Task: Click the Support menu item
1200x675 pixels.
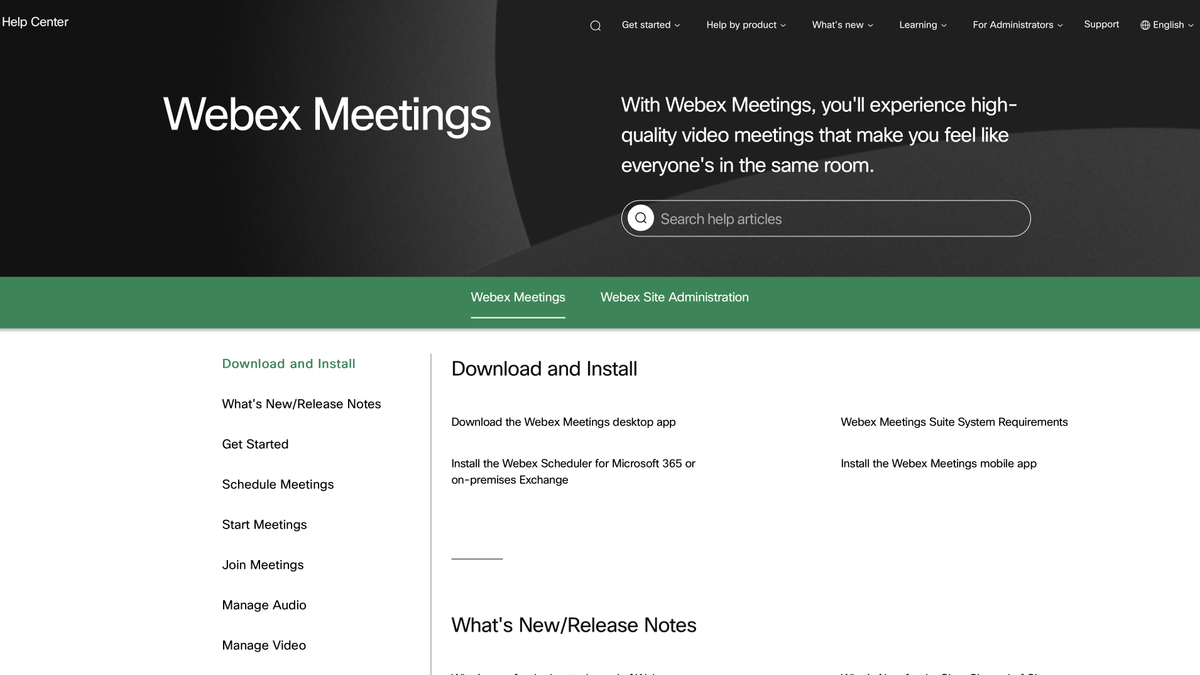Action: (1101, 24)
